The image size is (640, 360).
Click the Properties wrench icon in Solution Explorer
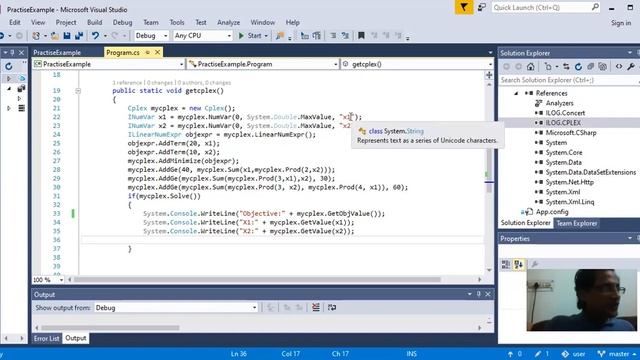(x=631, y=67)
